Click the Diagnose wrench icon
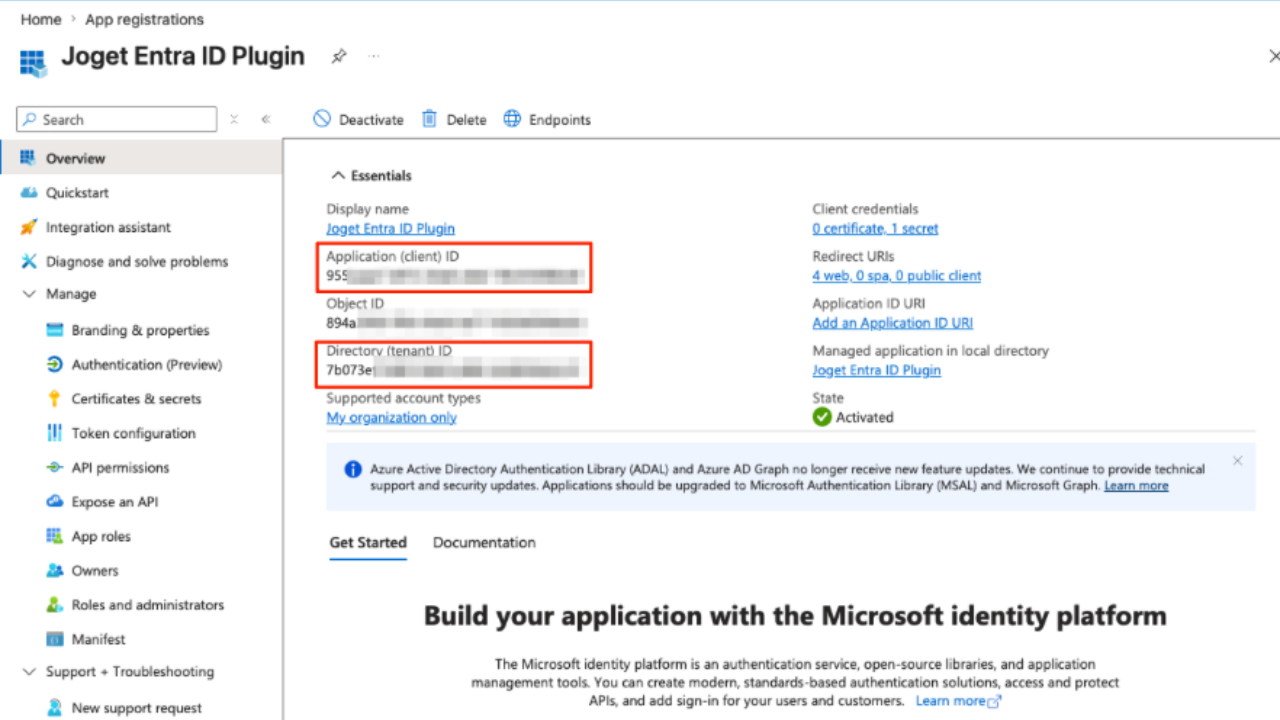Screen dimensions: 1280x720 pyautogui.click(x=28, y=262)
